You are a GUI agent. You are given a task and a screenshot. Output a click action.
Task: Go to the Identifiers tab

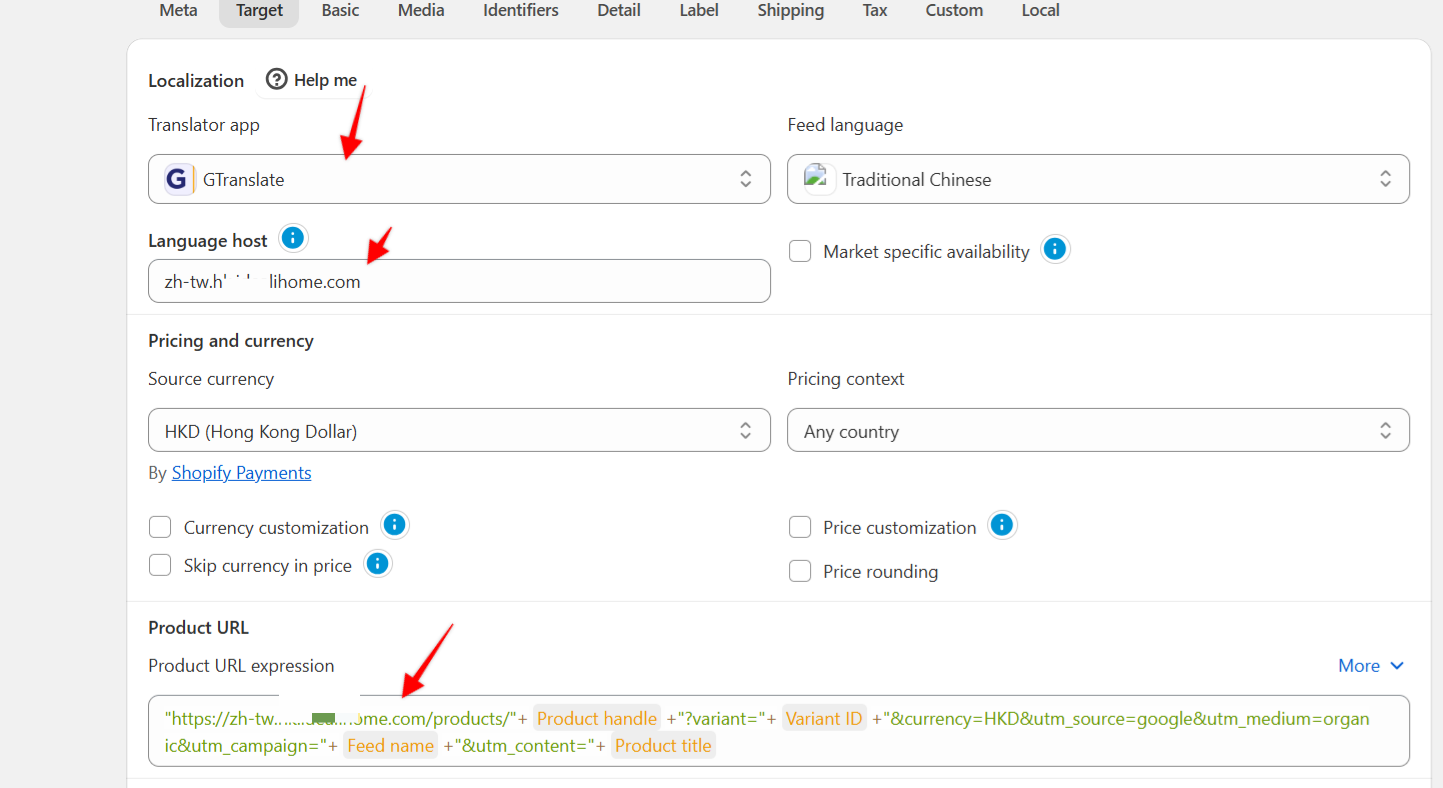click(x=521, y=10)
